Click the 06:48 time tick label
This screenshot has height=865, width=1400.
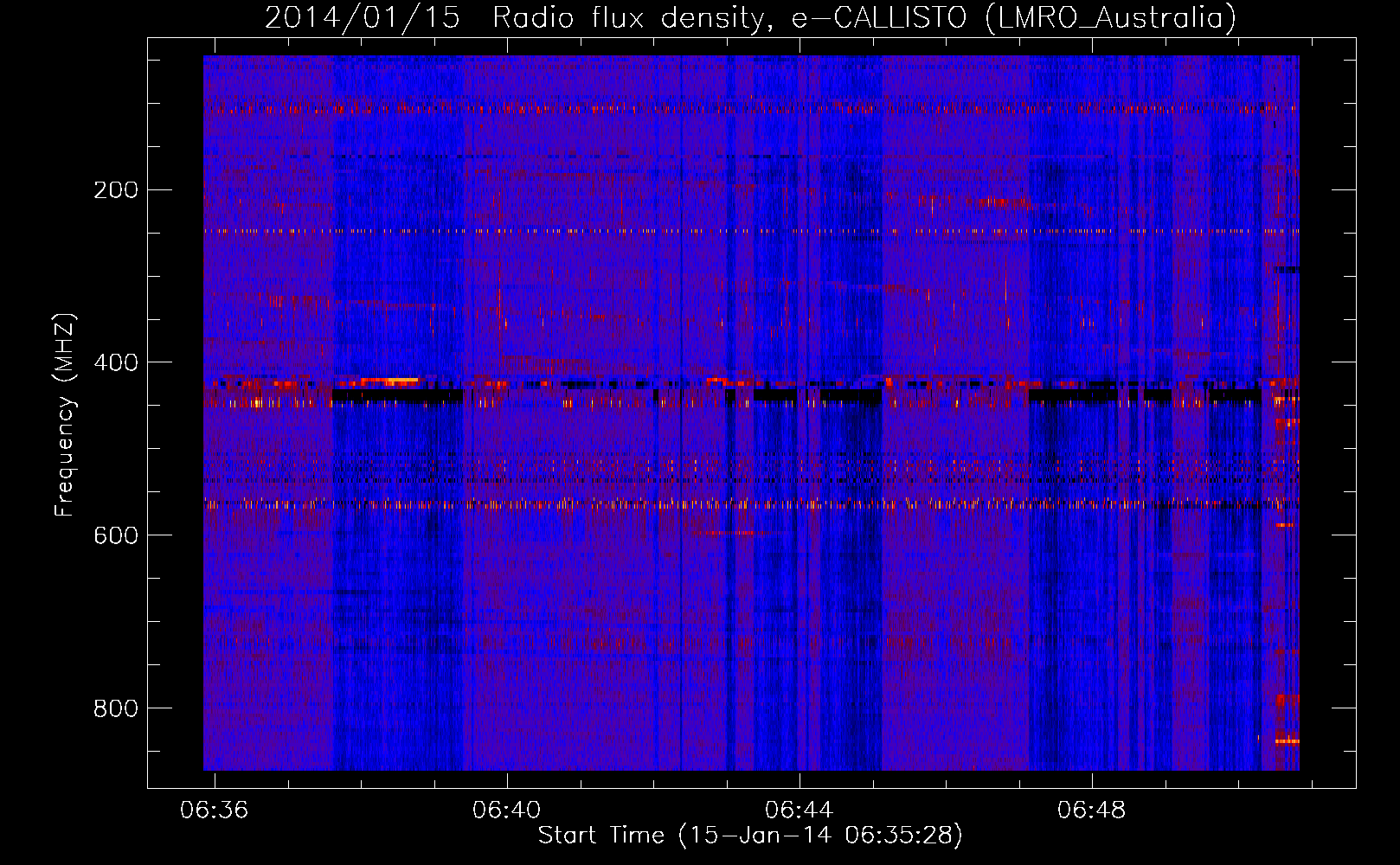pos(1092,810)
